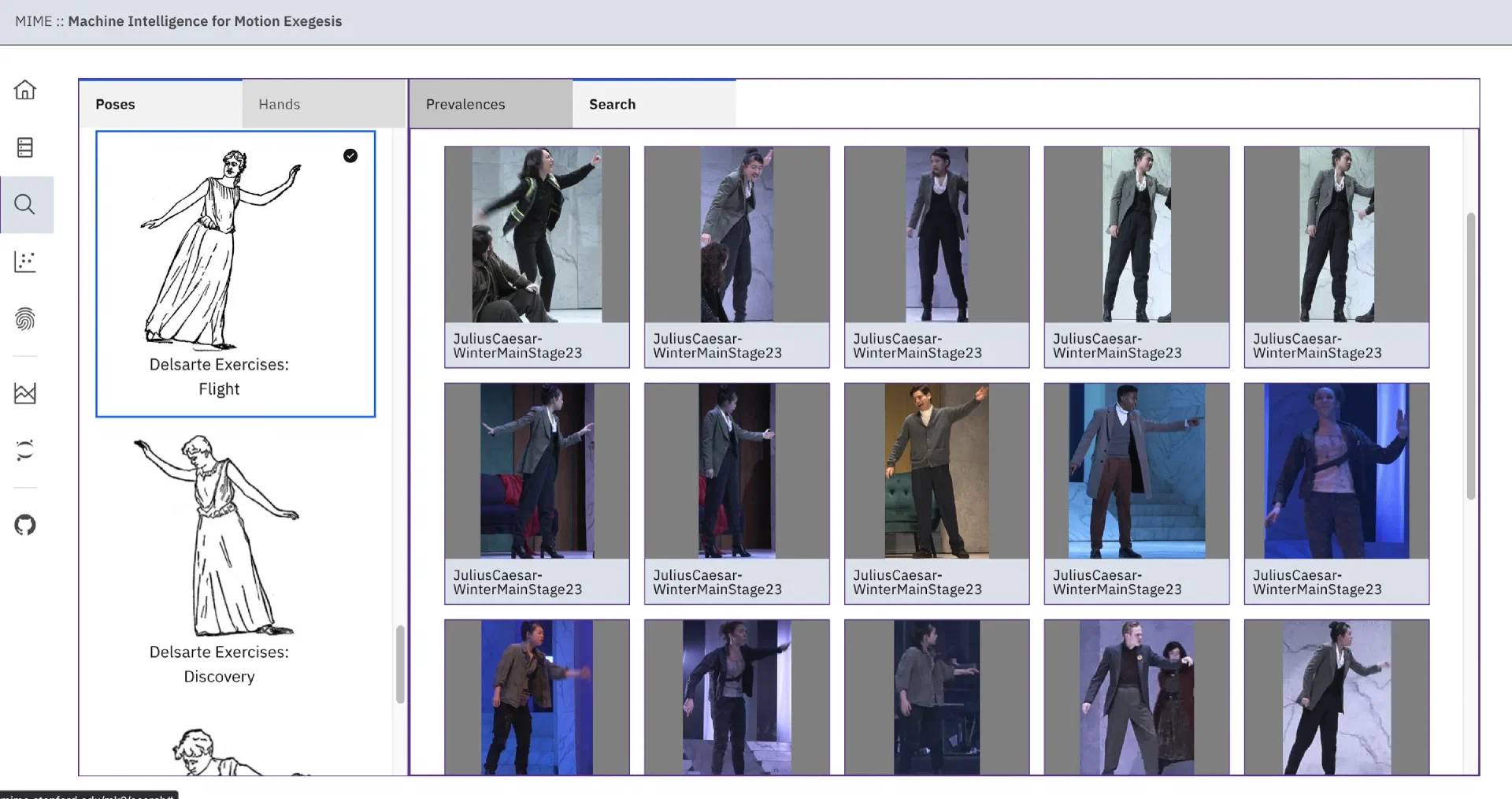This screenshot has height=799, width=1512.
Task: Click the Delsarte Exercises: Discovery label
Action: (219, 664)
